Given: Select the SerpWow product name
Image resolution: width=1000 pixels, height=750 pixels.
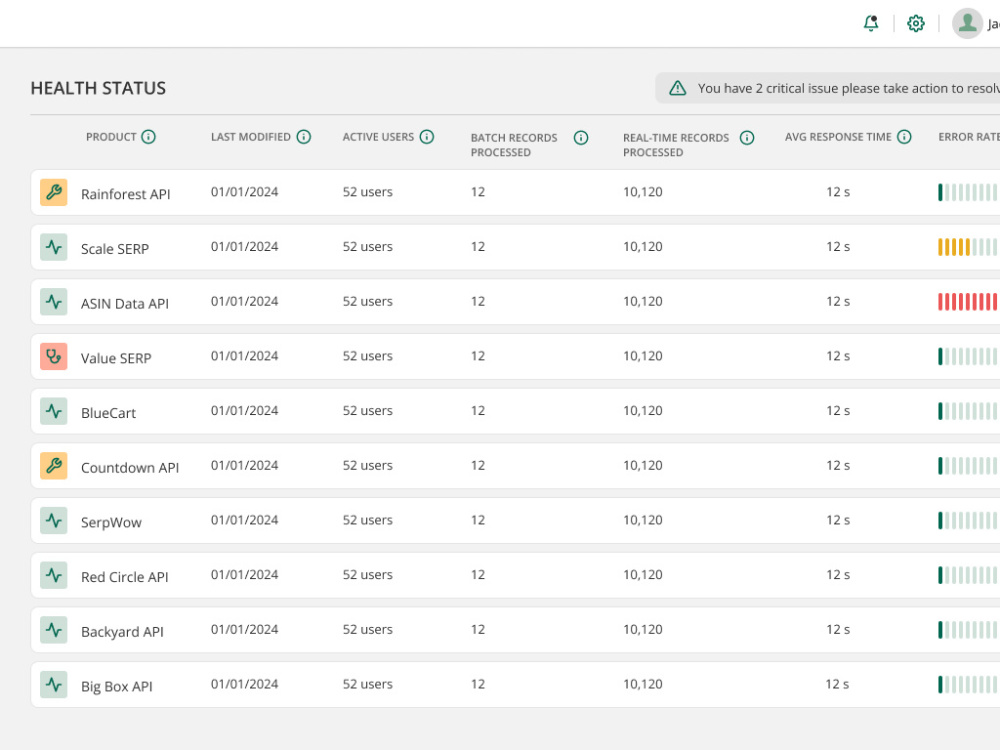Looking at the screenshot, I should [111, 522].
